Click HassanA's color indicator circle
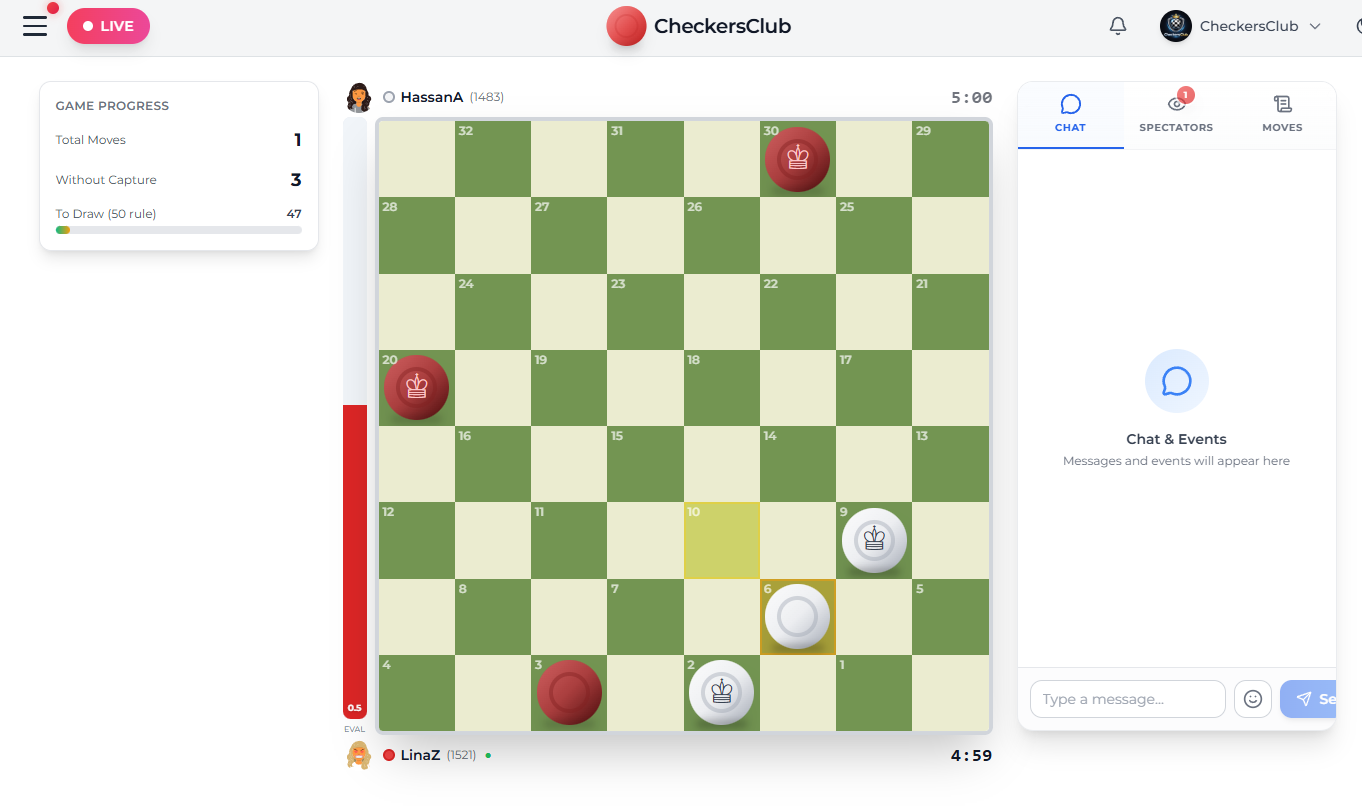The height and width of the screenshot is (806, 1362). click(388, 96)
